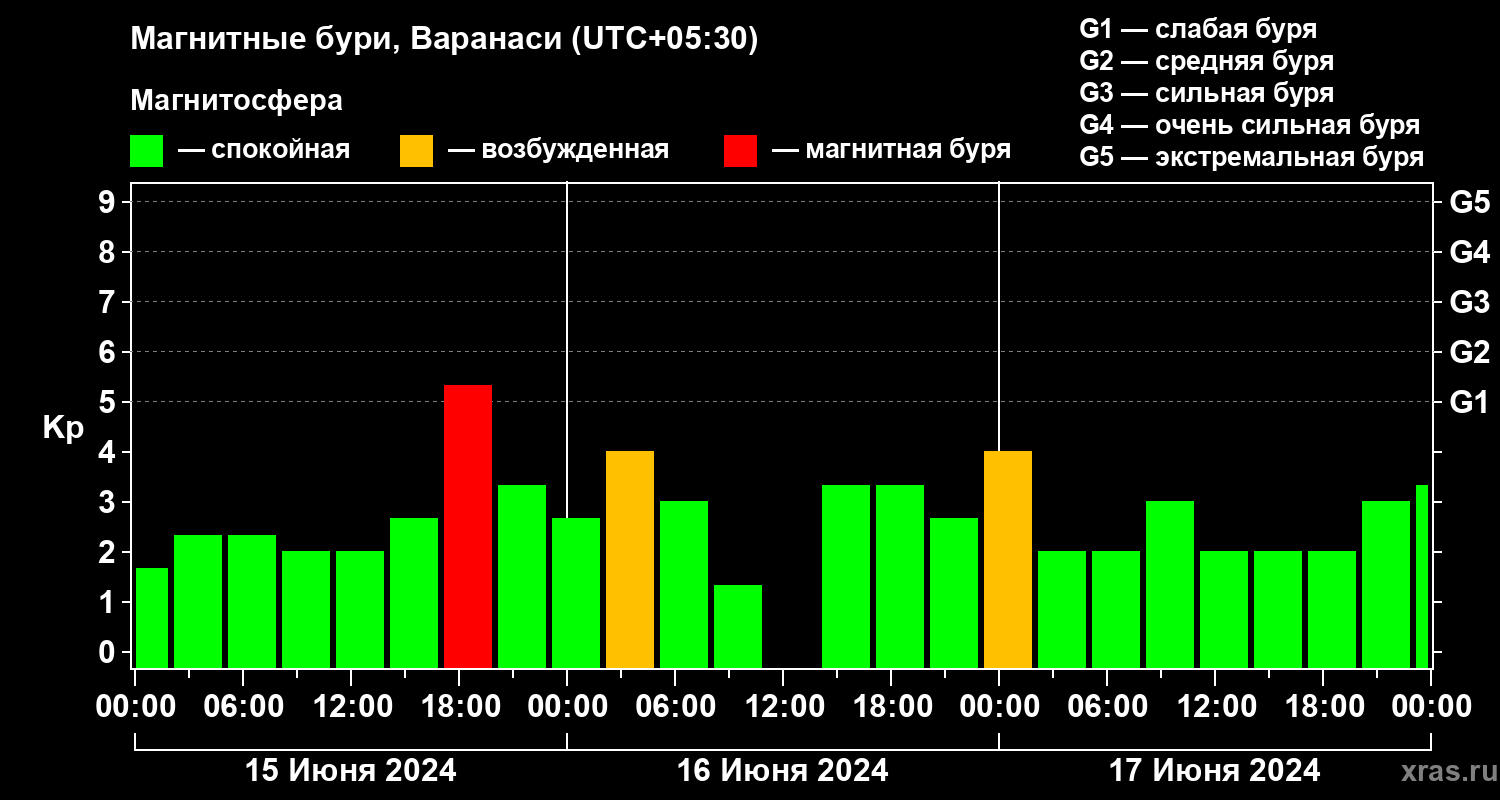Screen dimensions: 1500x800
Task: Click the 'G4 — очень сильная буря' description
Action: pyautogui.click(x=1250, y=125)
